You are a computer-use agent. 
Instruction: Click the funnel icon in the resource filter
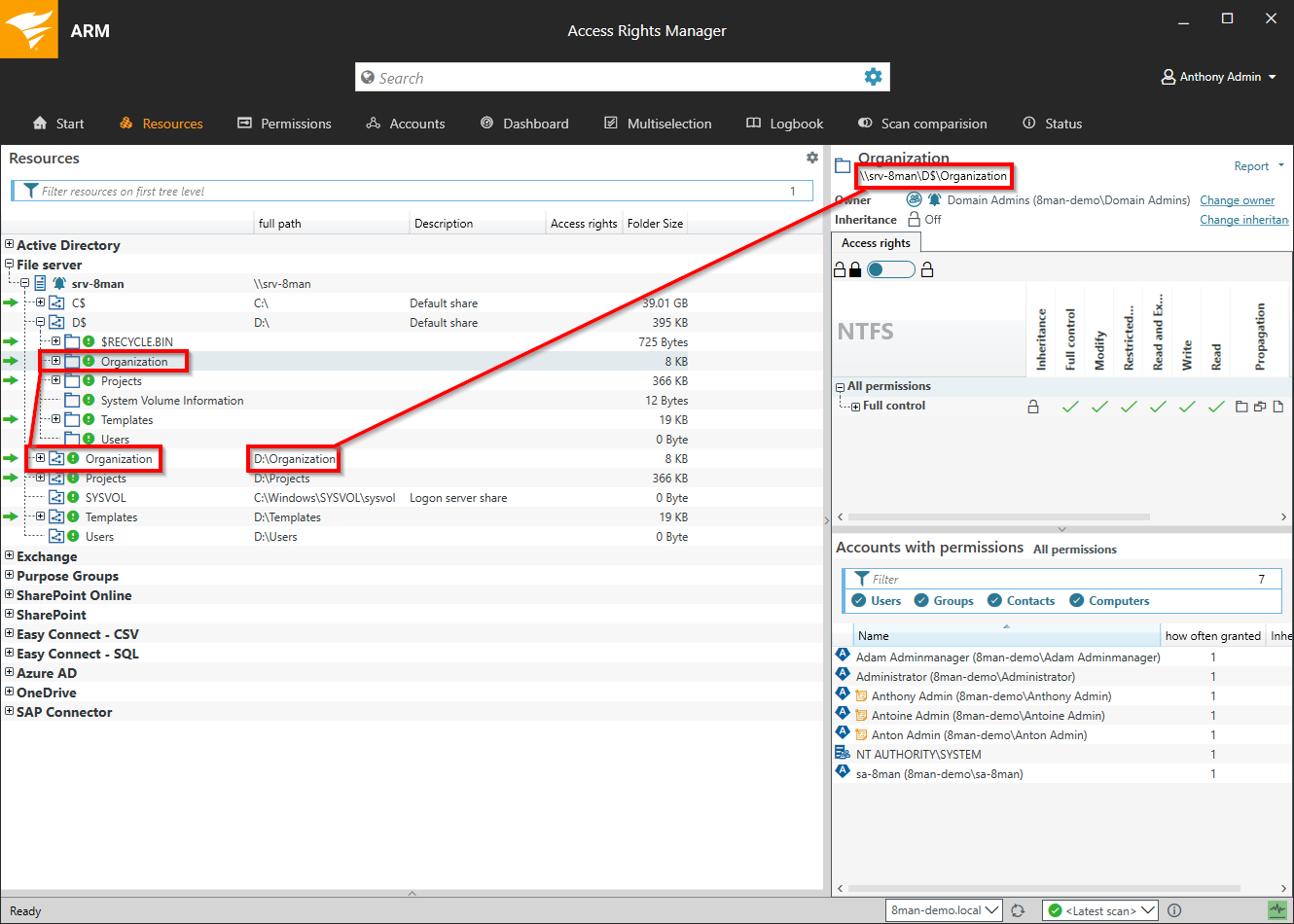click(x=31, y=191)
